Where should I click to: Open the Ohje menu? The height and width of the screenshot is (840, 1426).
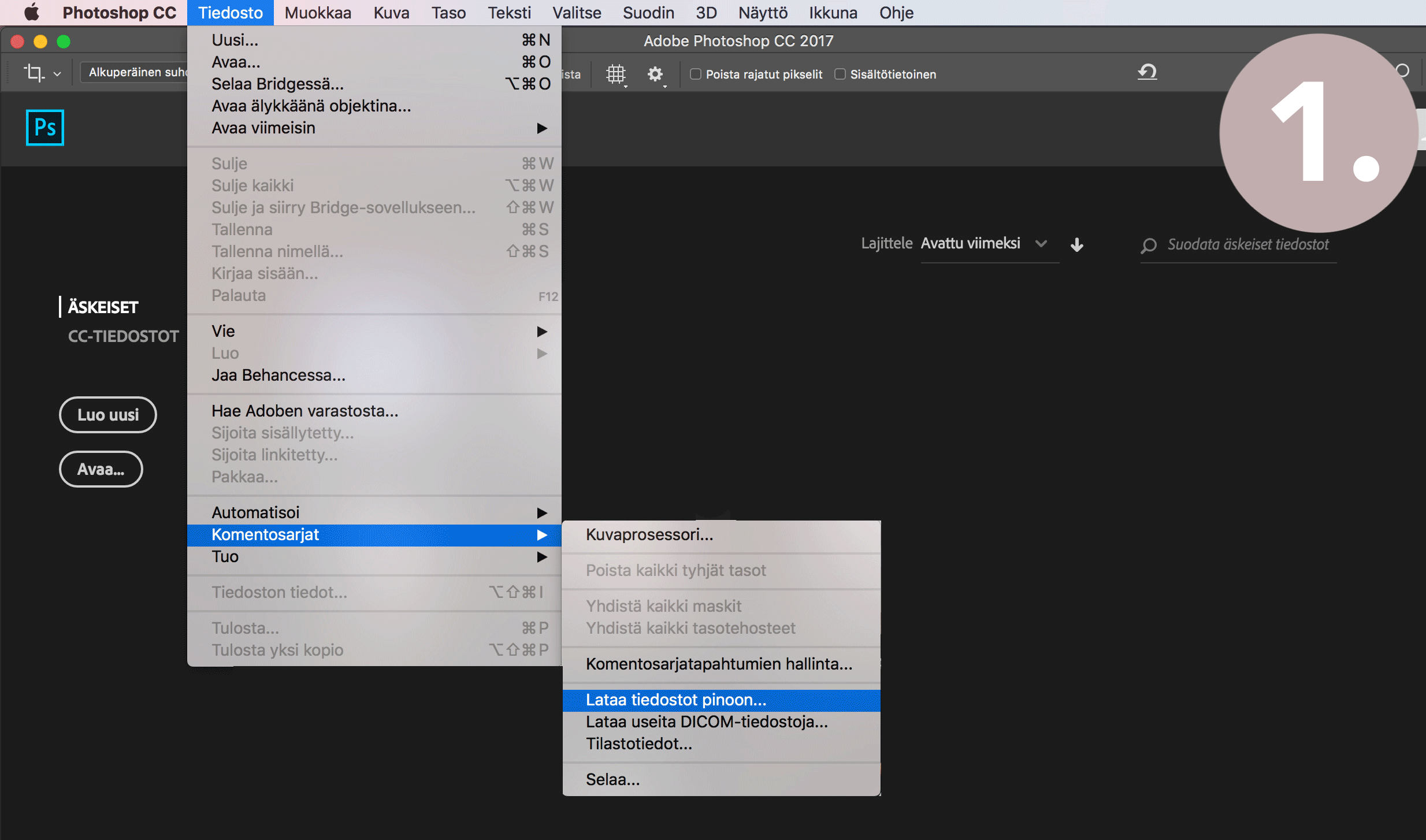tap(896, 12)
